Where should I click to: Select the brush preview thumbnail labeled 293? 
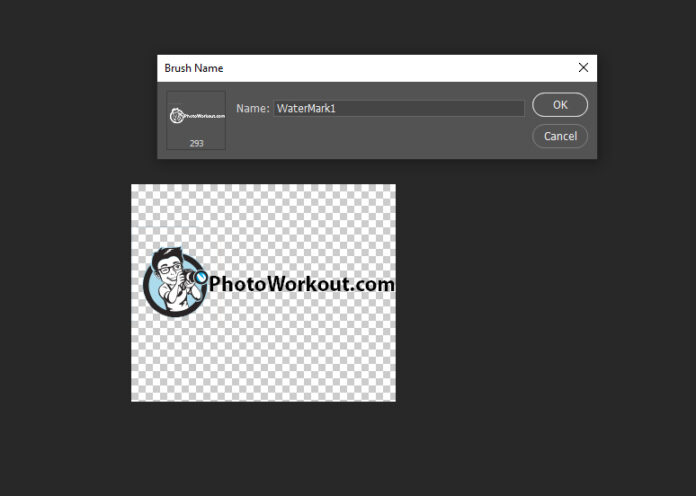pyautogui.click(x=196, y=120)
